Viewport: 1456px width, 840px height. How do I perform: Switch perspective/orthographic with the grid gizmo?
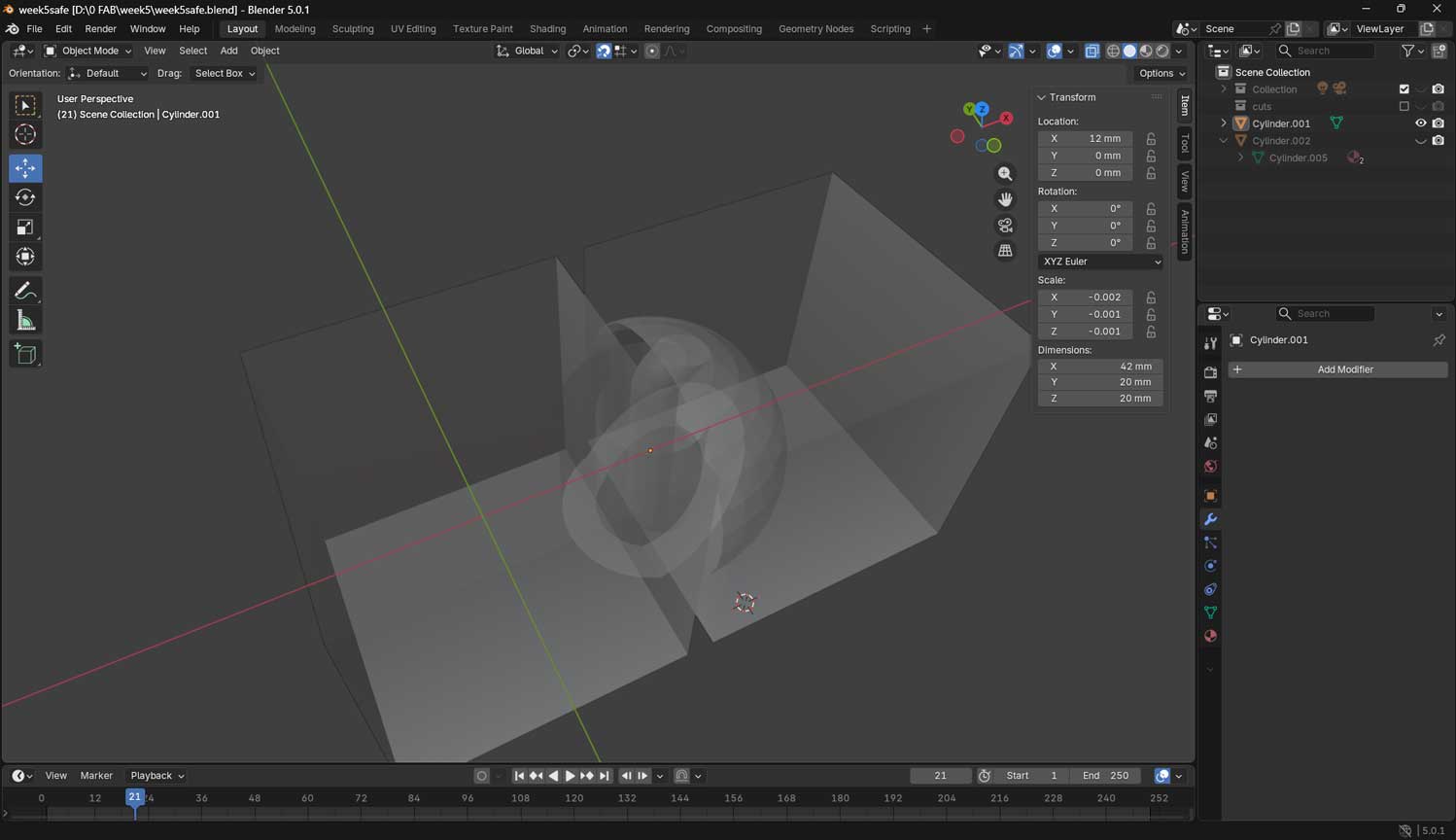[x=1005, y=251]
